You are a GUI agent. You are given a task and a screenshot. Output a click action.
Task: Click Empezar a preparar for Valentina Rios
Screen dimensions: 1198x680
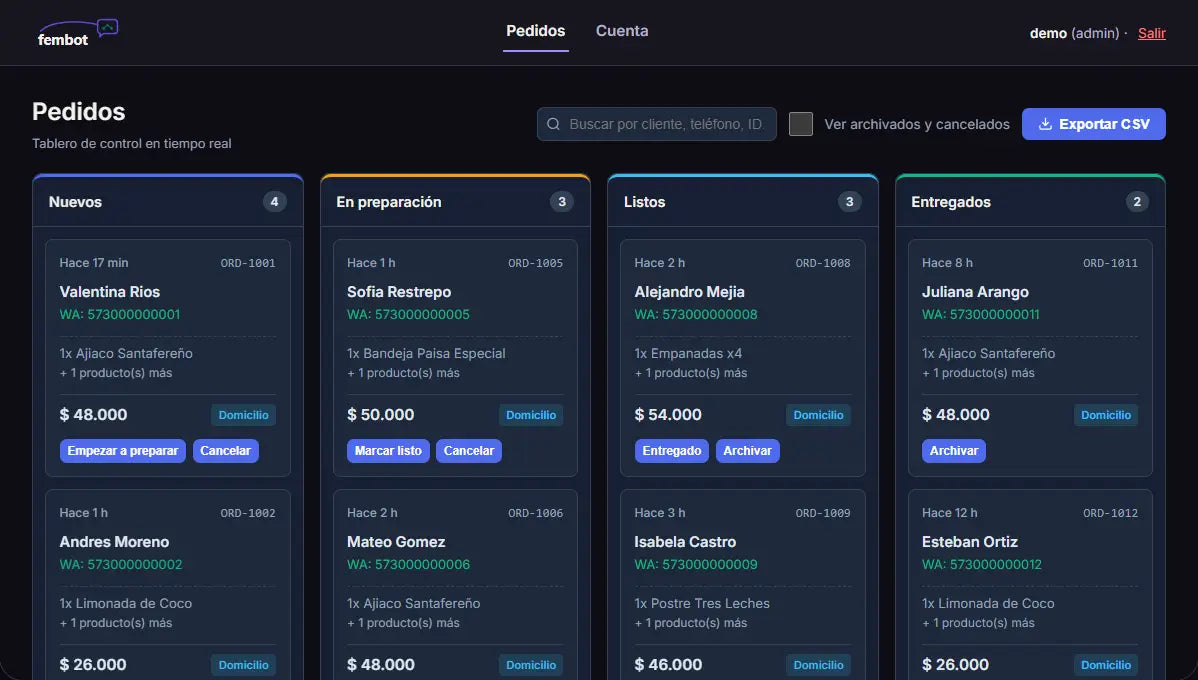pyautogui.click(x=122, y=451)
